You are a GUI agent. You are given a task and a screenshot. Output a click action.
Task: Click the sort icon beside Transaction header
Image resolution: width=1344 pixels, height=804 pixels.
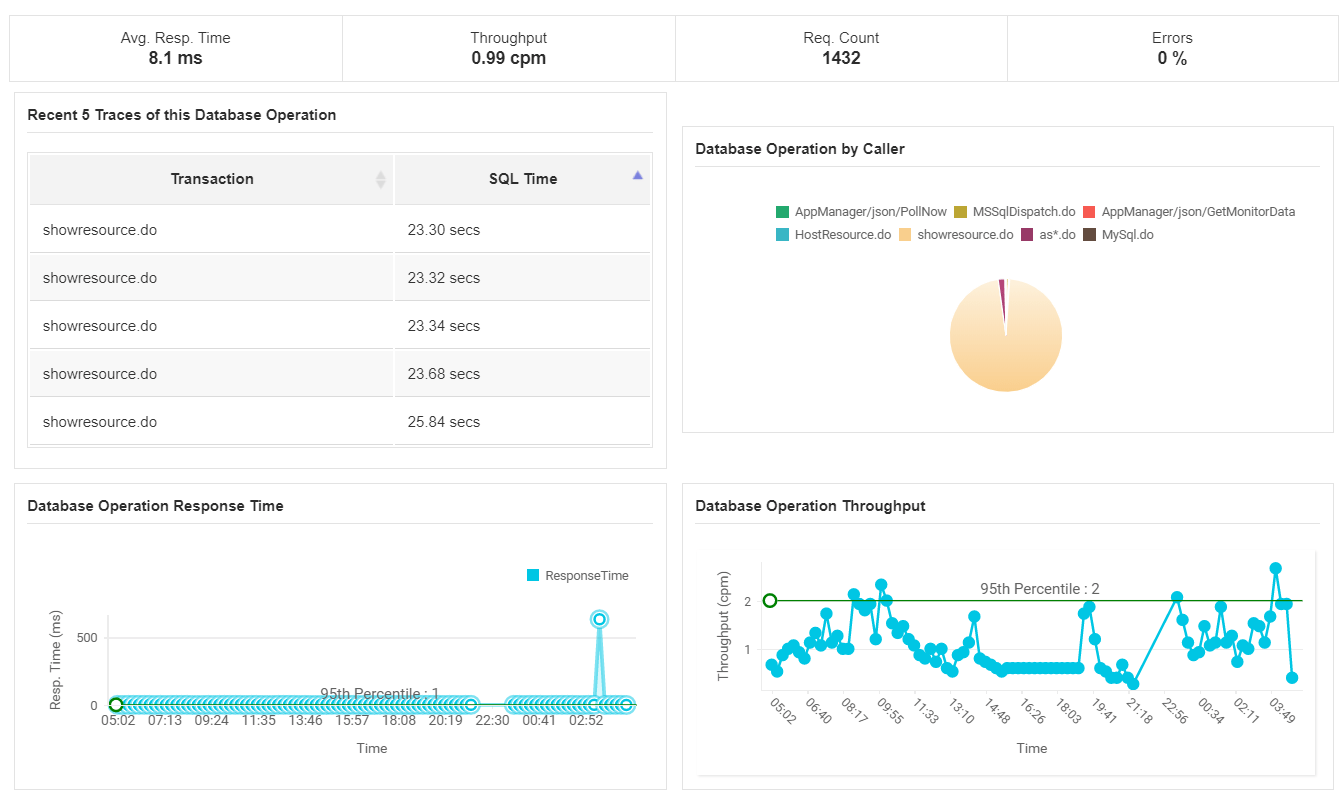tap(380, 178)
